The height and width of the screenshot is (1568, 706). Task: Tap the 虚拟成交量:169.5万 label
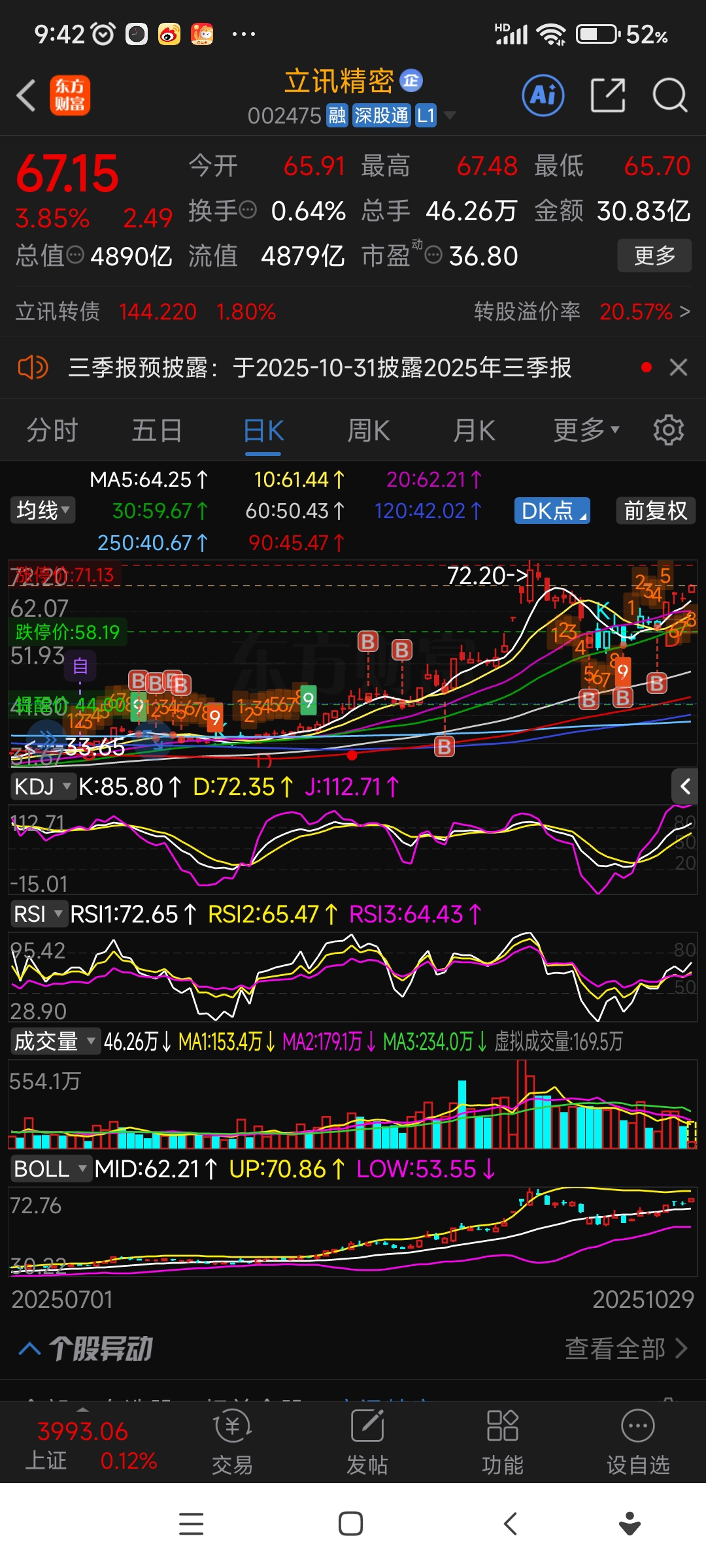tap(558, 1041)
